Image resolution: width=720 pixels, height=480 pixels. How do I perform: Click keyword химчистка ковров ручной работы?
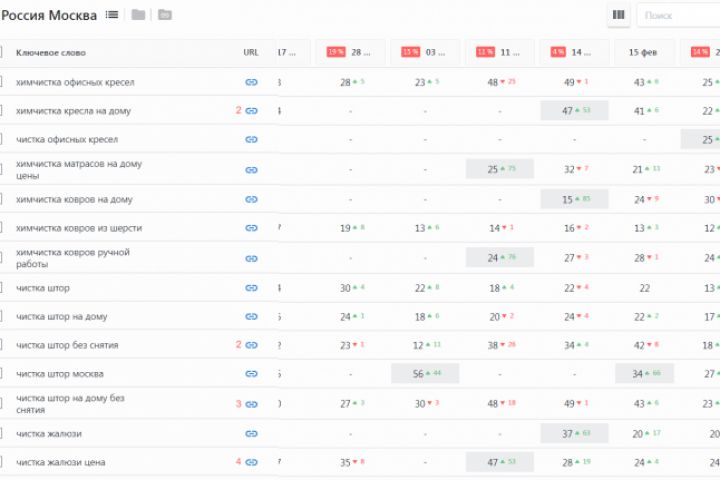[x=73, y=258]
